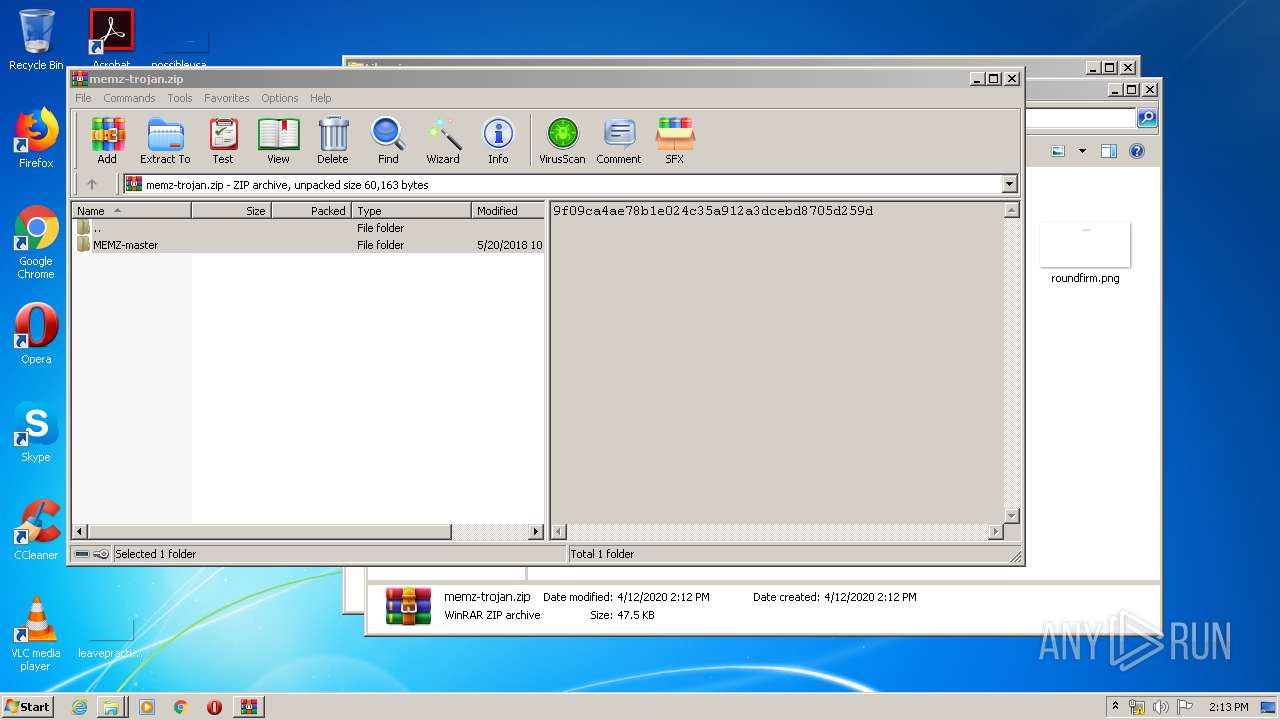Image resolution: width=1280 pixels, height=720 pixels.
Task: Click the drive/key status bar icon
Action: (x=92, y=554)
